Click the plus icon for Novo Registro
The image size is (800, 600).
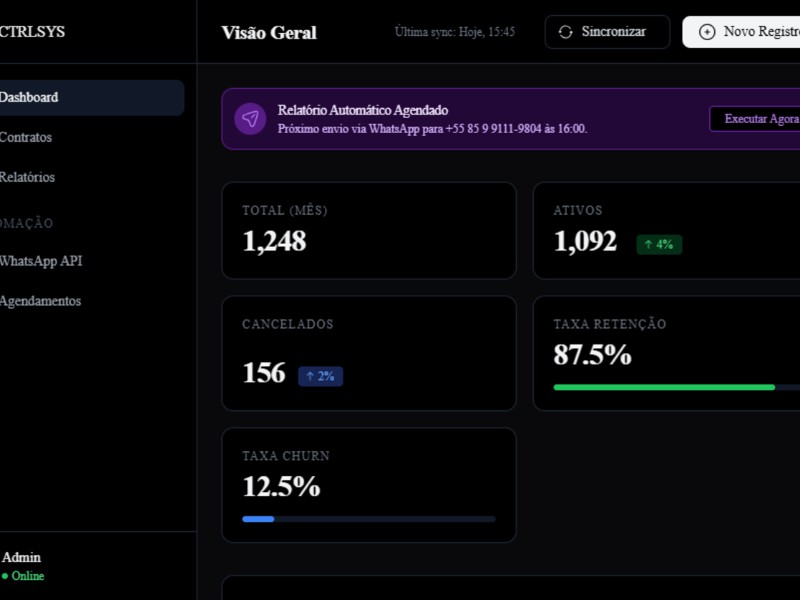coord(707,32)
